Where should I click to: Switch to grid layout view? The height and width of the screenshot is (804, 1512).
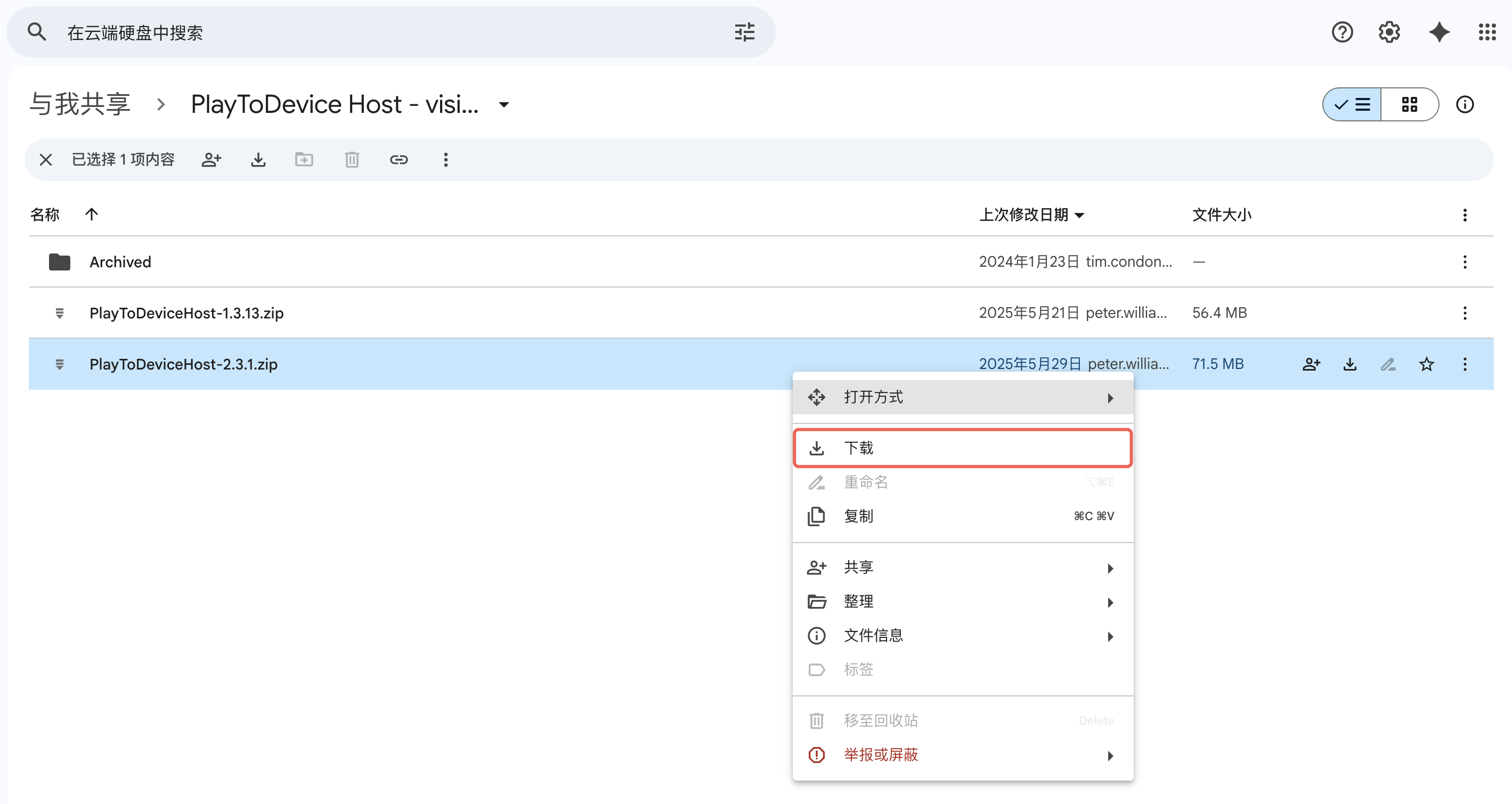point(1409,104)
